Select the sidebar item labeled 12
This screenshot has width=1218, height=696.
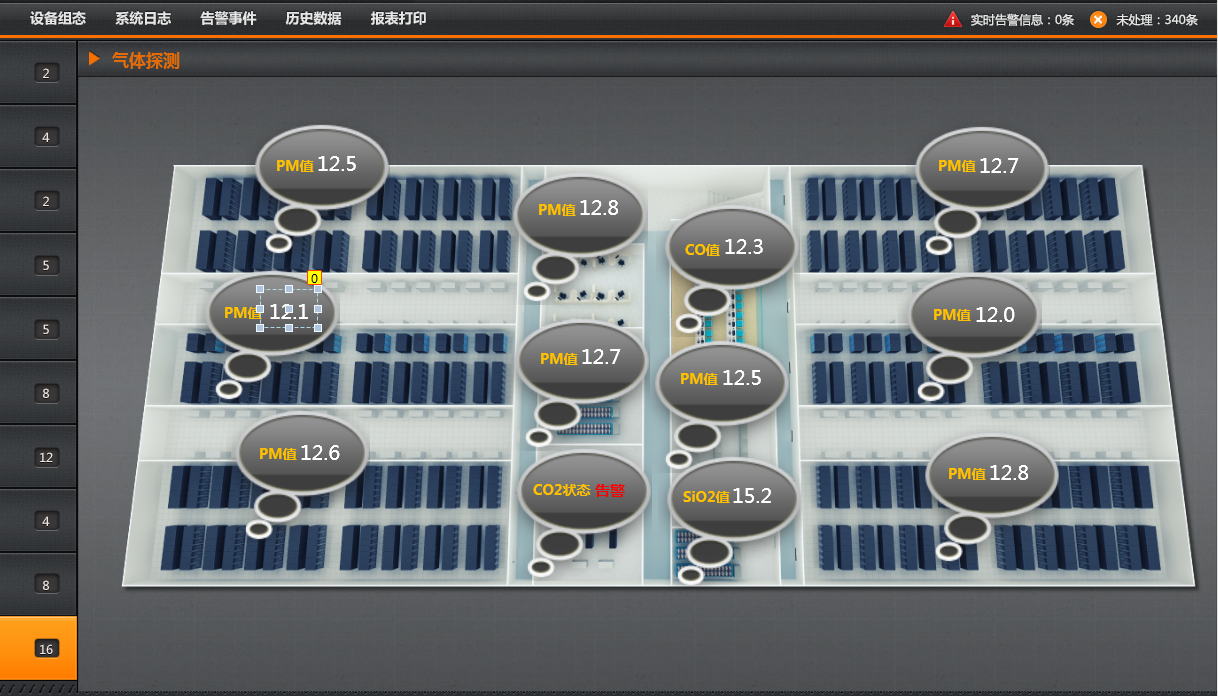[46, 457]
